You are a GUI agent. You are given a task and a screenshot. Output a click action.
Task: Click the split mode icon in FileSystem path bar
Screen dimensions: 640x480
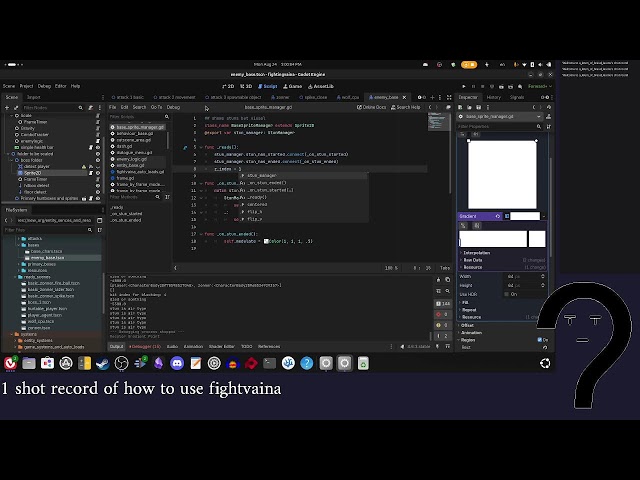[99, 220]
